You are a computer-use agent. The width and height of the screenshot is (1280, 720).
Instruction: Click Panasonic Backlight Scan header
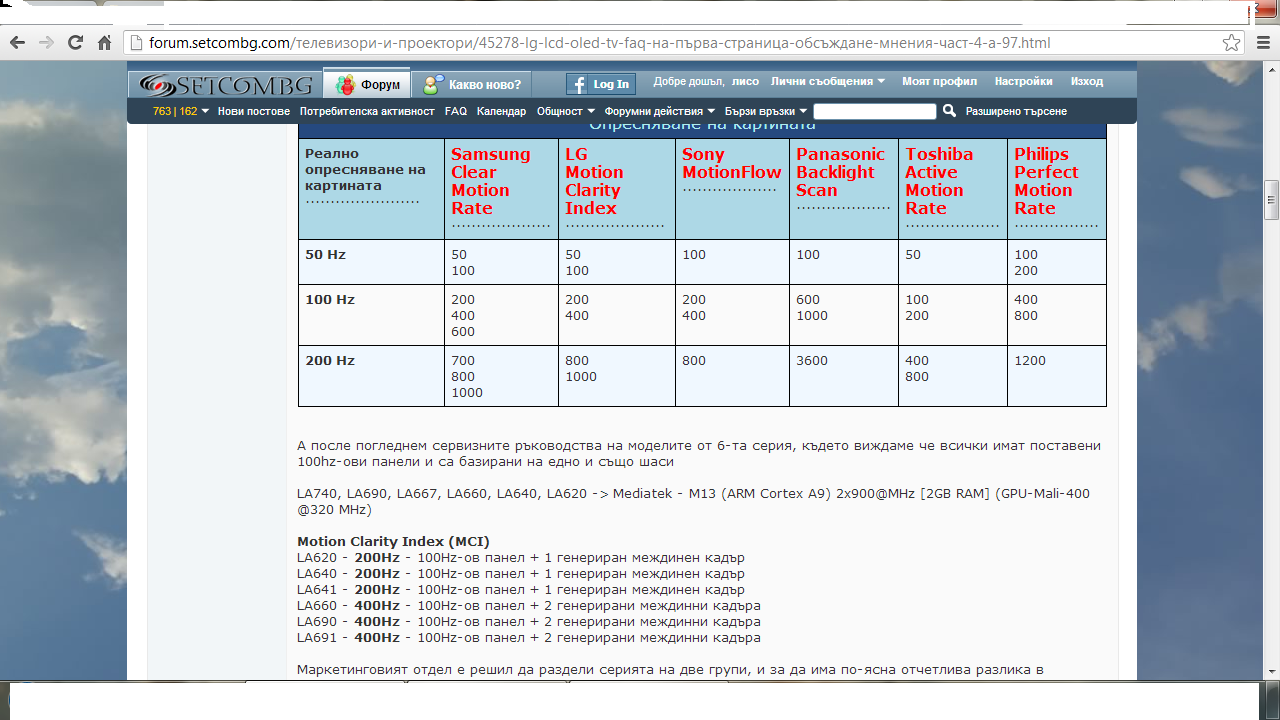[840, 172]
